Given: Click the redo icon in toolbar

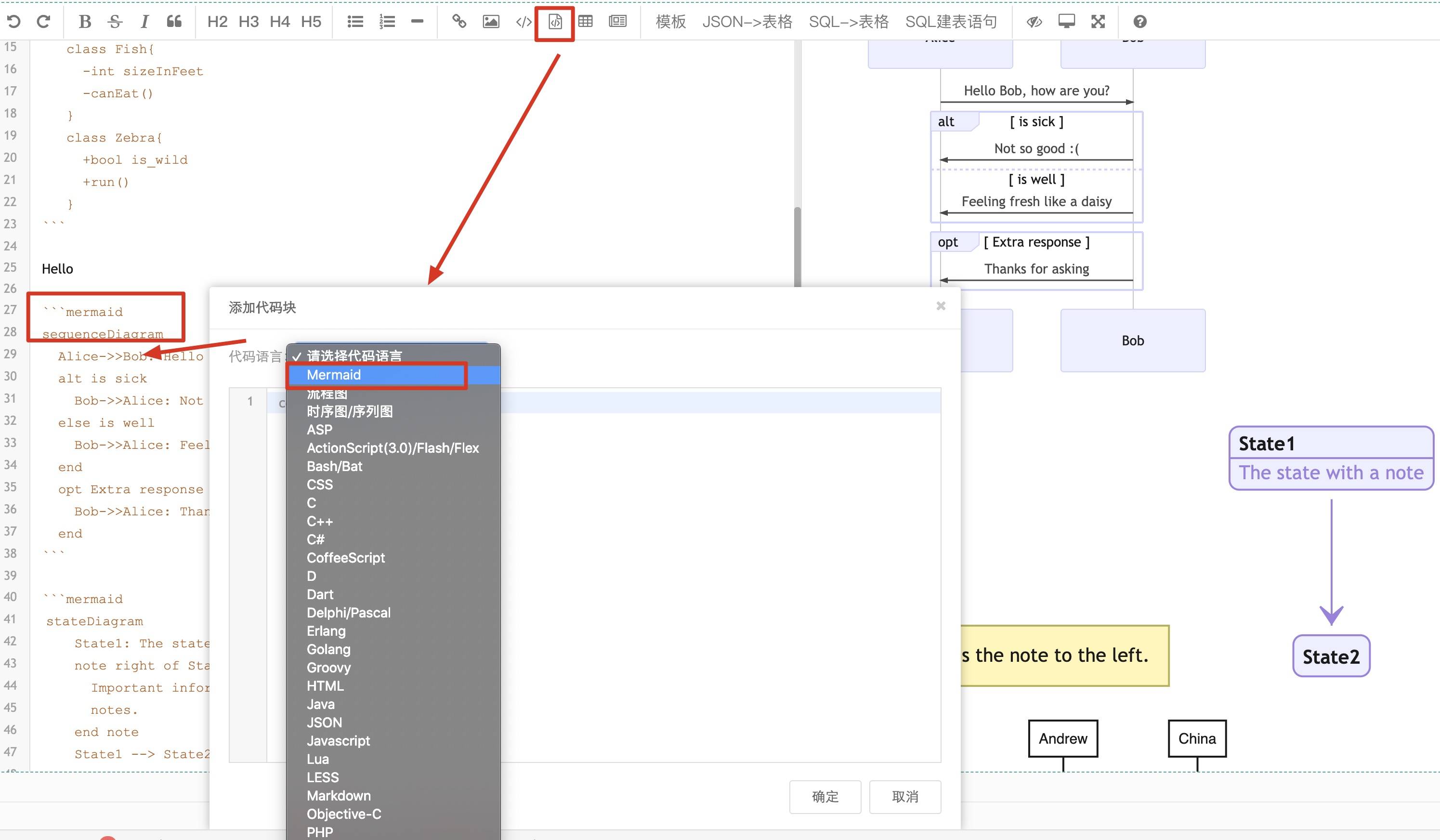Looking at the screenshot, I should click(x=43, y=22).
